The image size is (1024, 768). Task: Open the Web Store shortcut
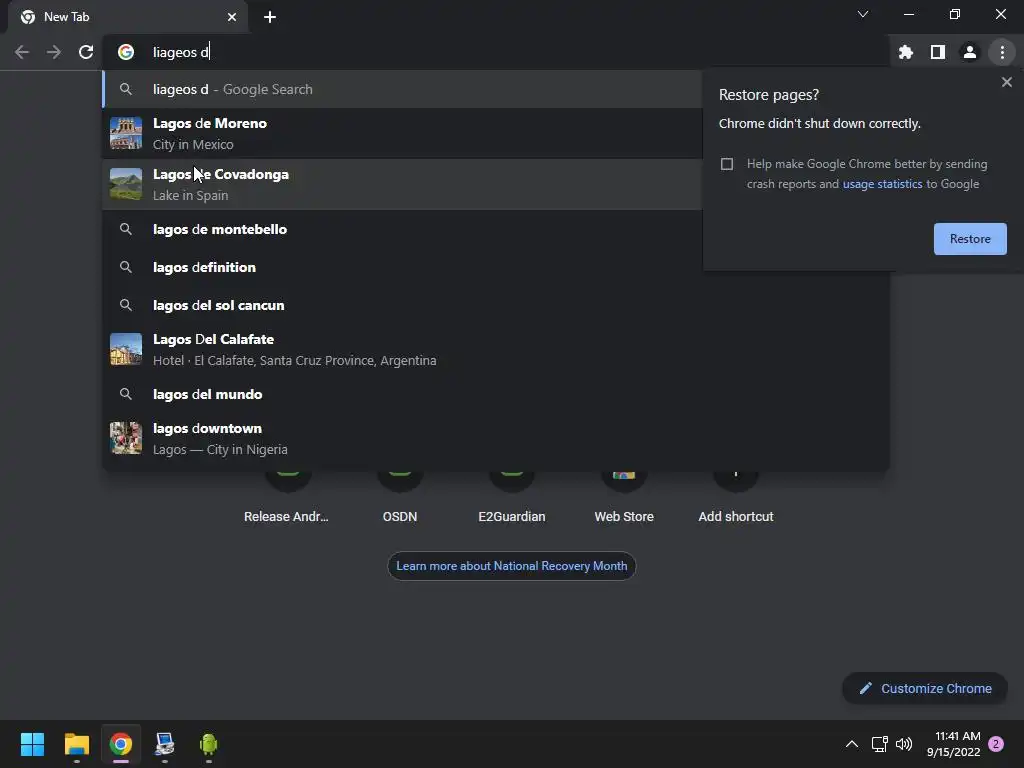[624, 500]
